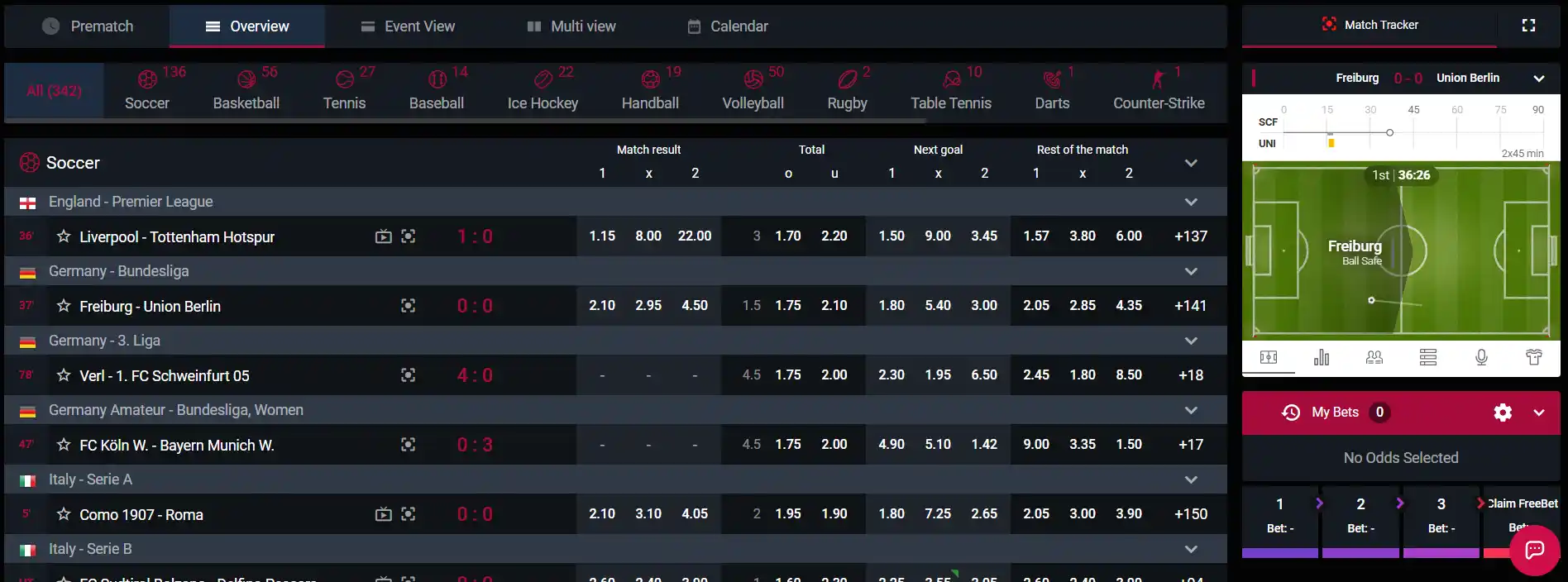Favorite the Freiburg - Union Berlin match

[64, 306]
